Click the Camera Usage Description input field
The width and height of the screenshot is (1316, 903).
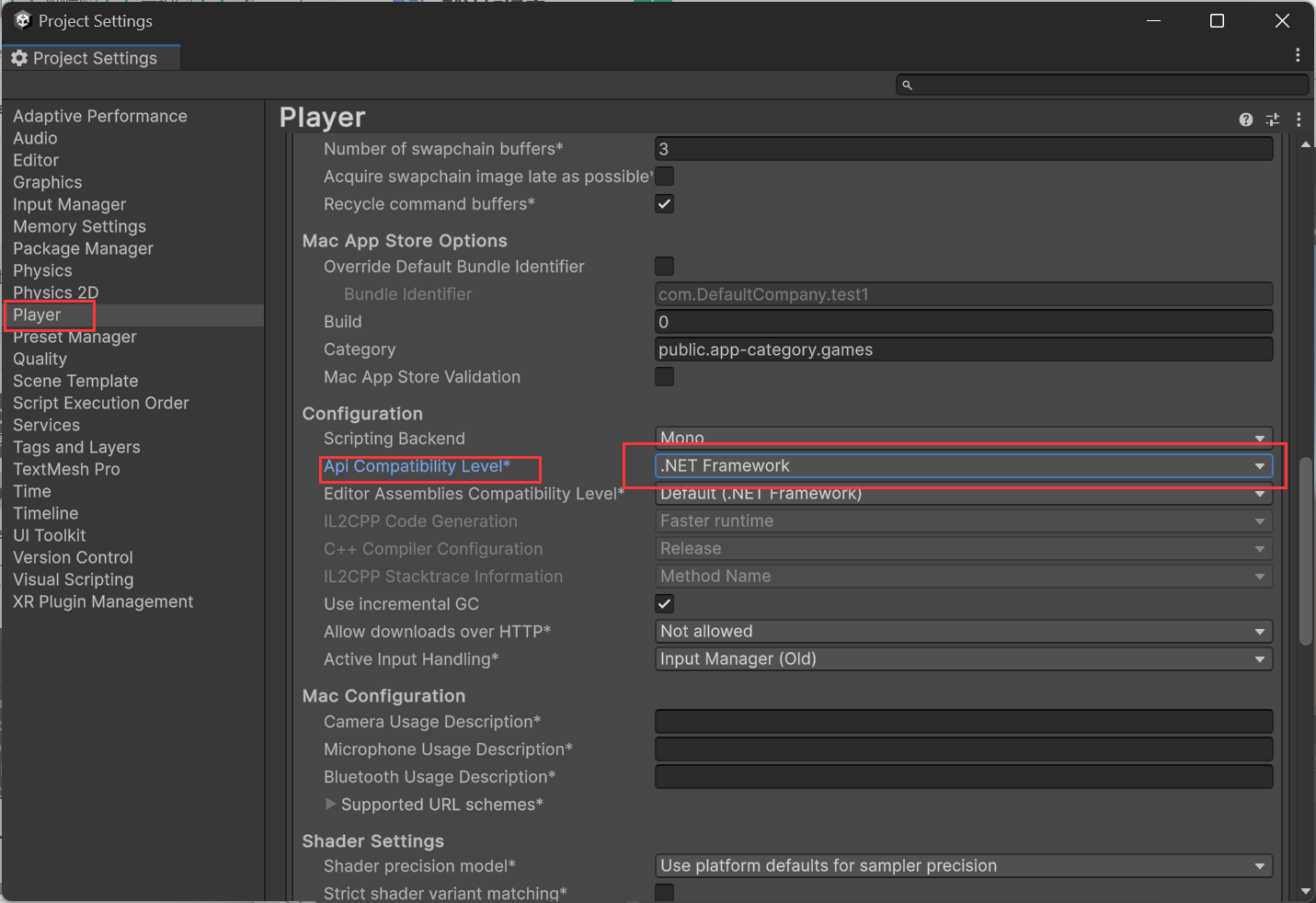(x=962, y=721)
